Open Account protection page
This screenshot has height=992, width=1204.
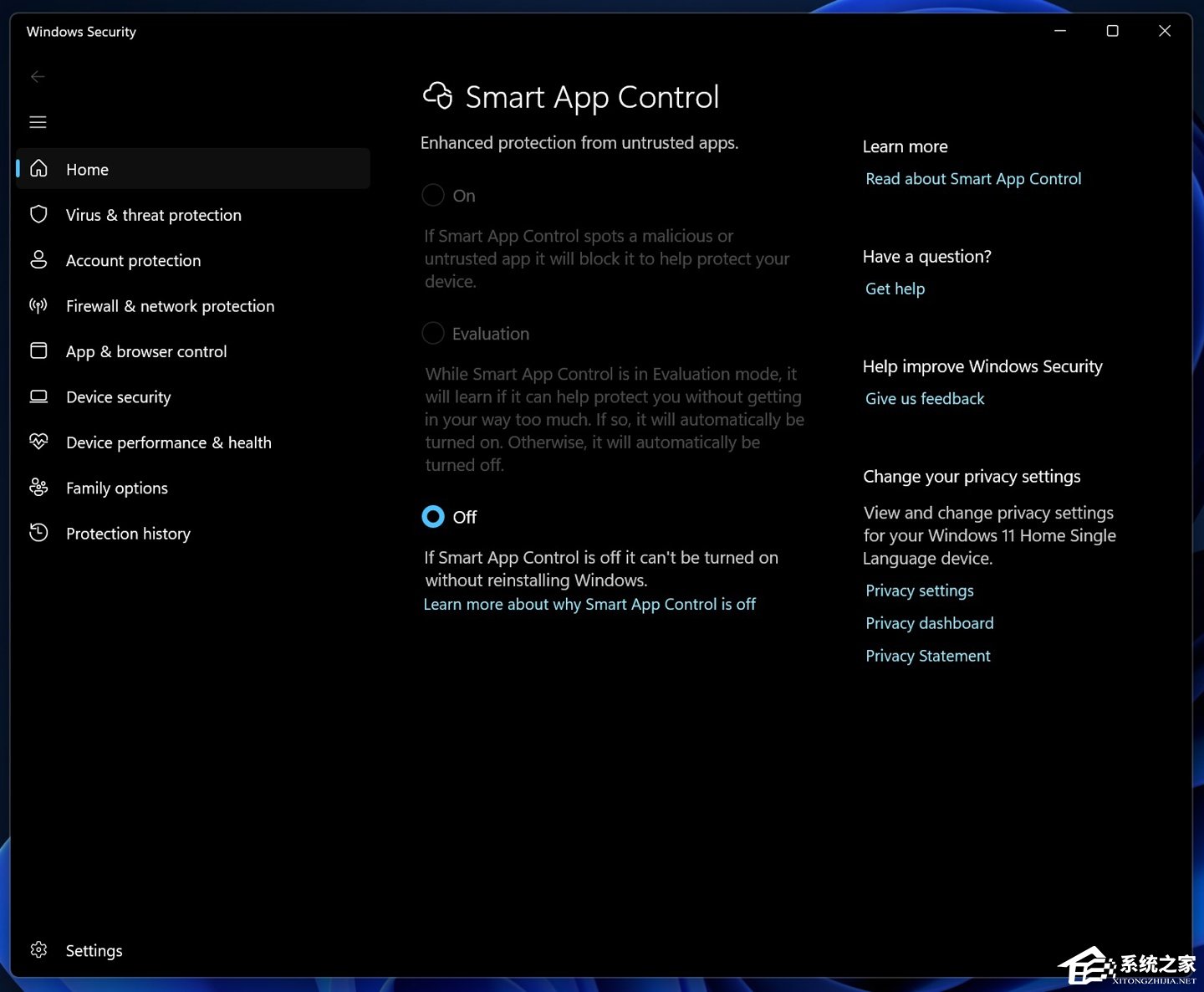[x=193, y=260]
